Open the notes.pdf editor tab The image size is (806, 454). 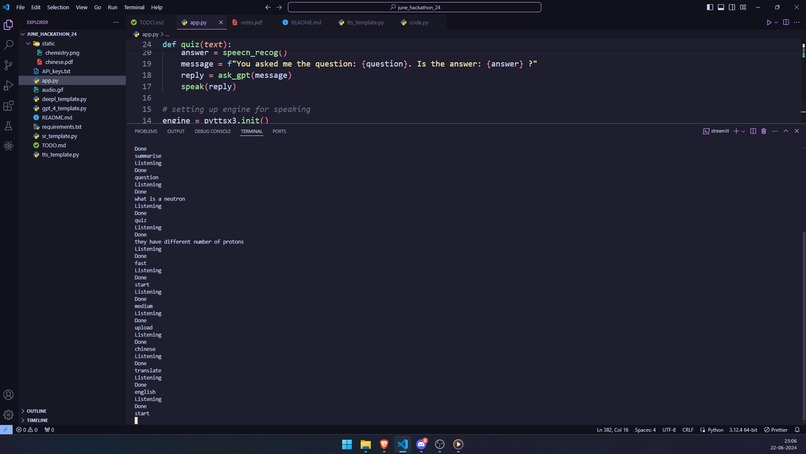(251, 23)
